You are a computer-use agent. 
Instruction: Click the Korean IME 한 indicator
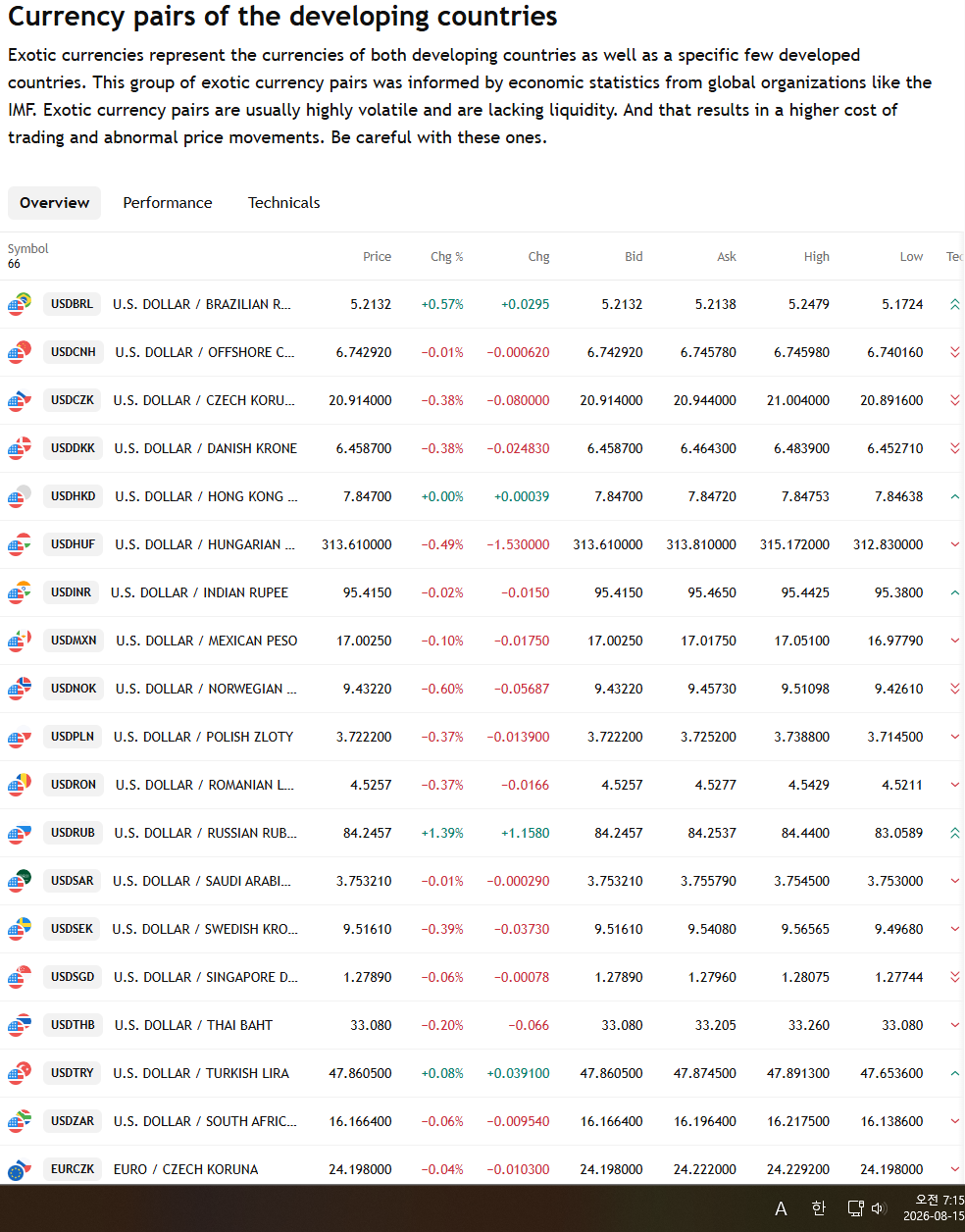(x=819, y=1208)
